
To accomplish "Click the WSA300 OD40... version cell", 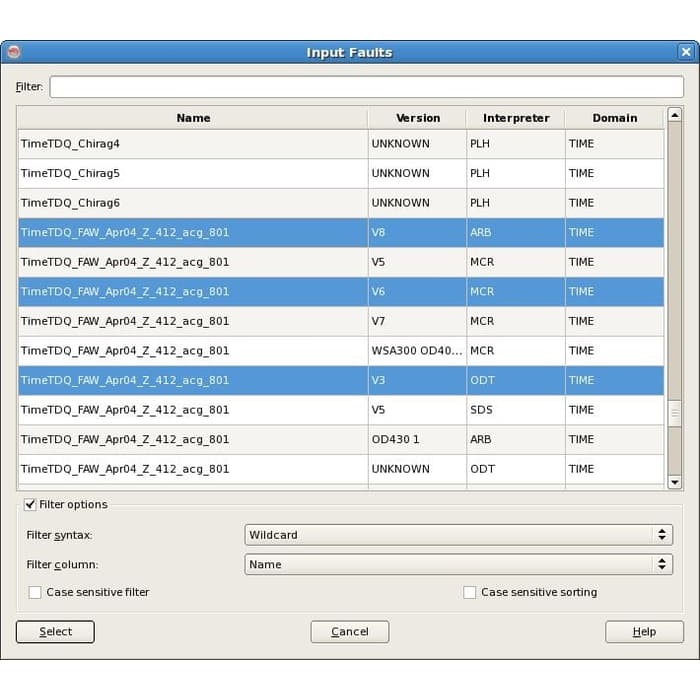I will click(x=417, y=351).
